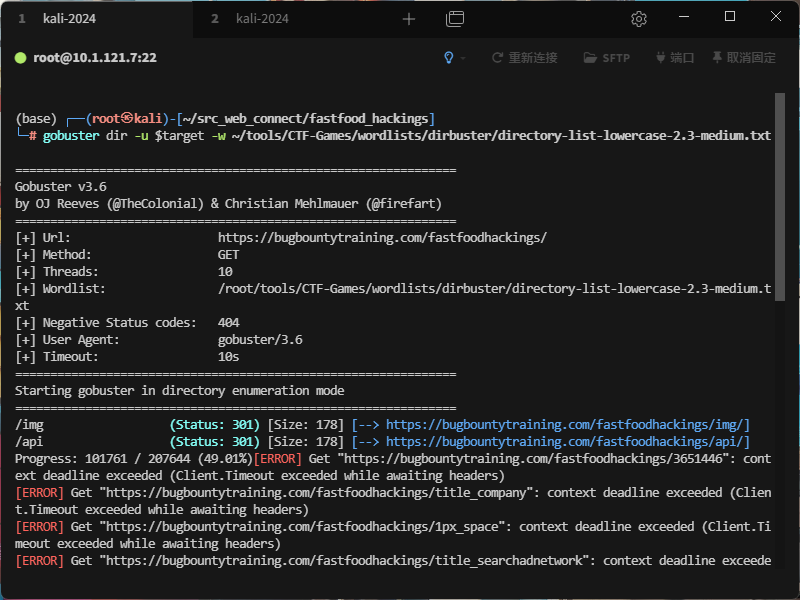
Task: Close the terminal application window
Action: point(776,17)
